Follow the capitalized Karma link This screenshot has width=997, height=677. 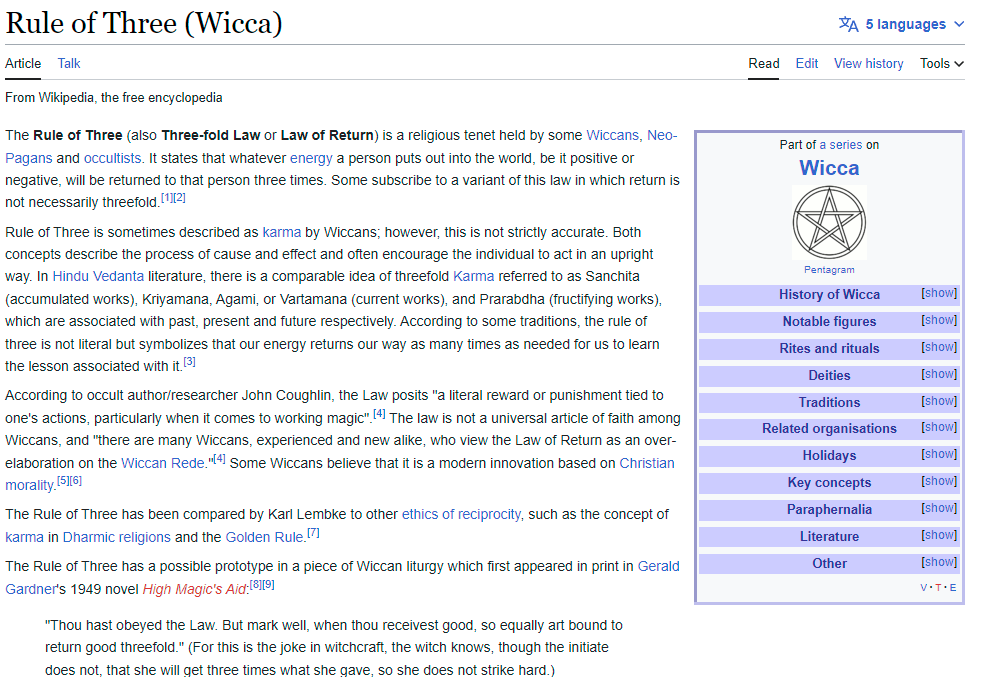[473, 277]
